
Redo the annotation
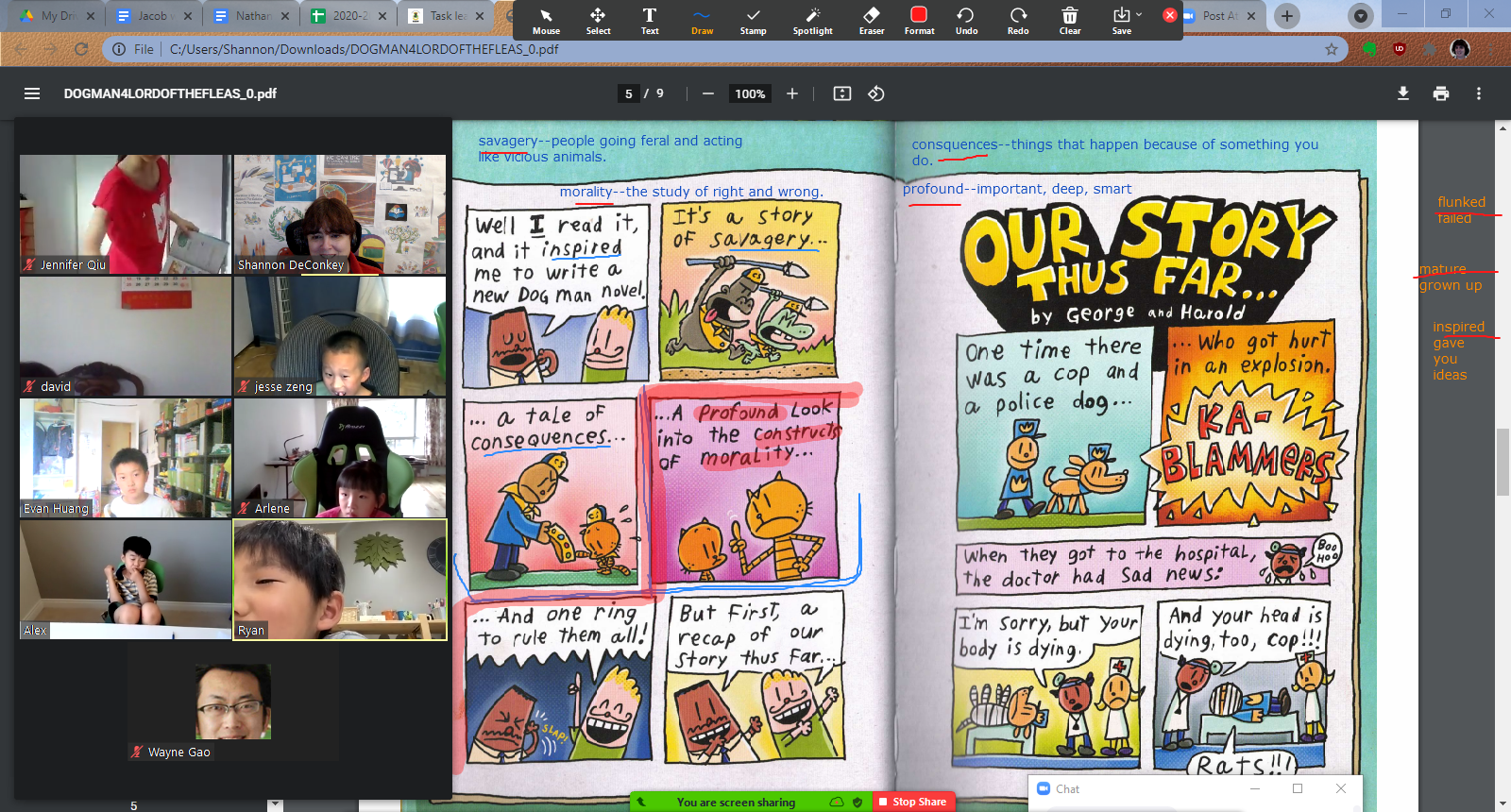(x=1018, y=21)
